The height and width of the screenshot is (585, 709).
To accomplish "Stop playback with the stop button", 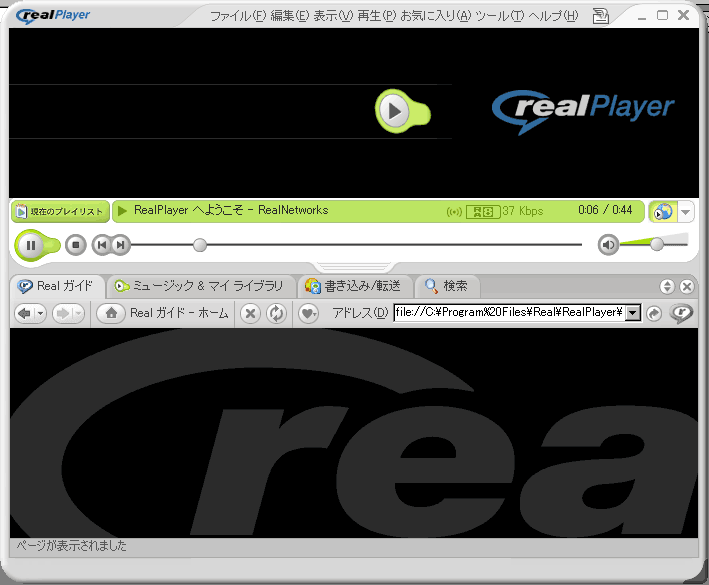I will [x=76, y=245].
